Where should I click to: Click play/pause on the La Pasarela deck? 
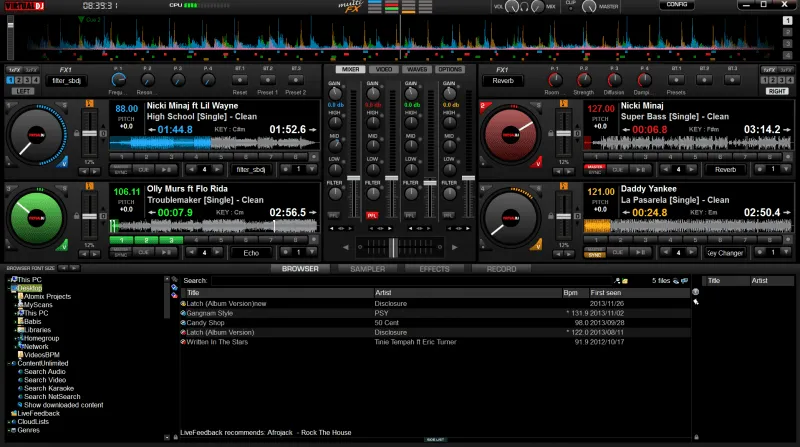[640, 252]
